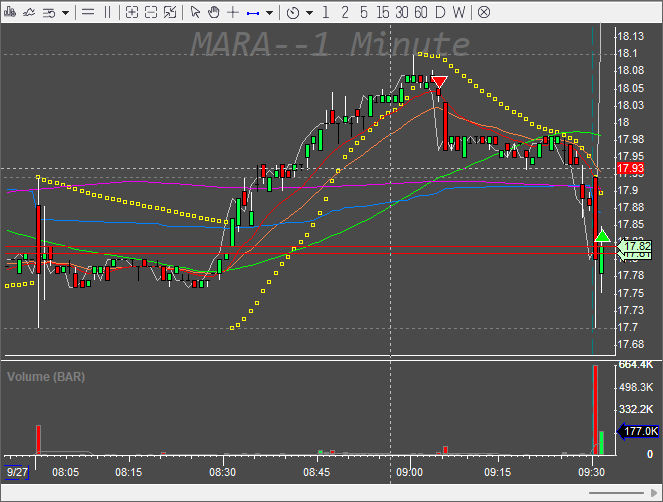Image resolution: width=663 pixels, height=502 pixels.
Task: Click the red sell triangle marker
Action: coord(439,82)
